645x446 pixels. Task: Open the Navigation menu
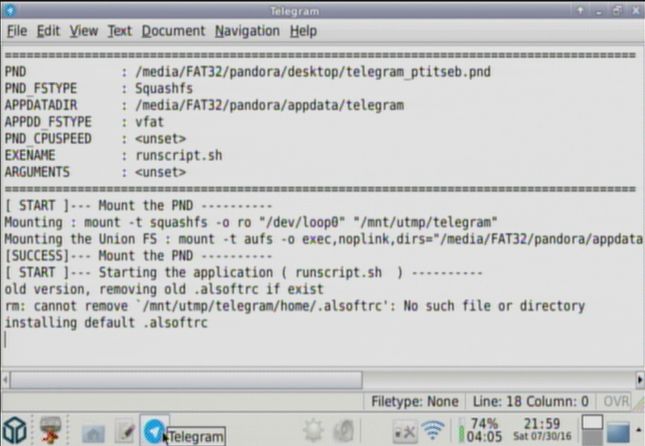click(x=246, y=31)
